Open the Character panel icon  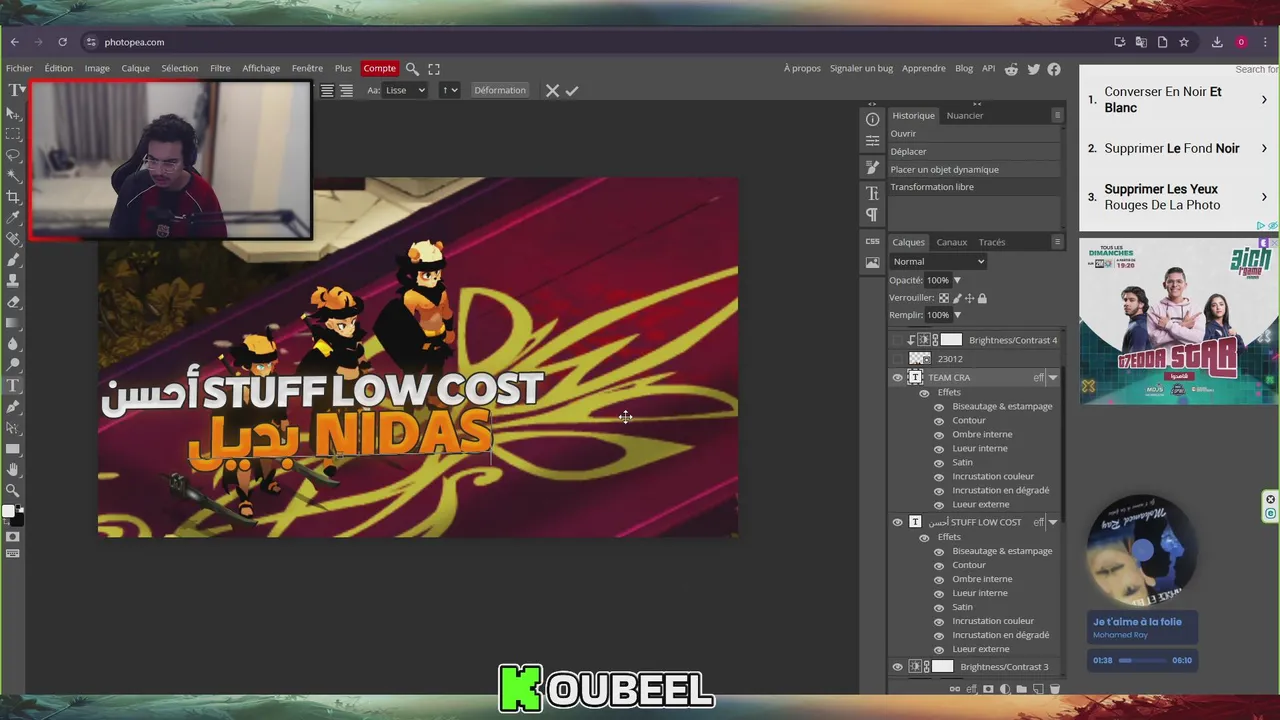(872, 193)
